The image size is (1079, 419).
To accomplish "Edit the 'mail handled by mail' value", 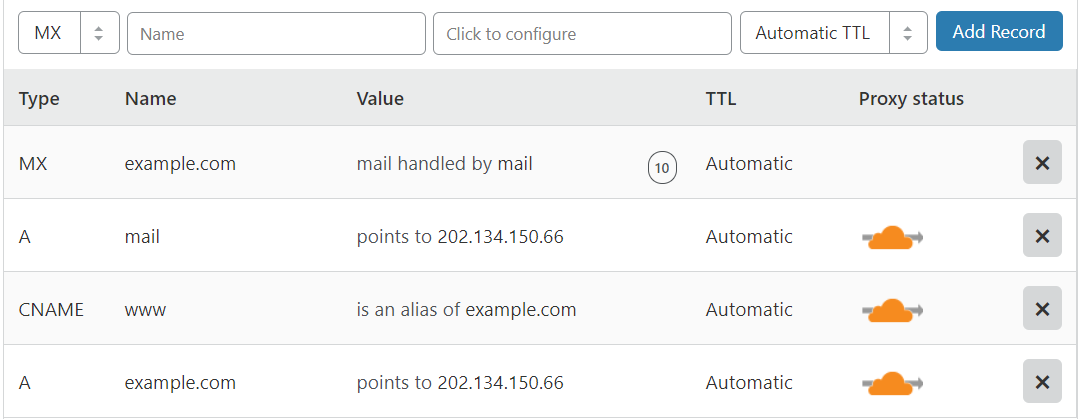I will [x=445, y=164].
